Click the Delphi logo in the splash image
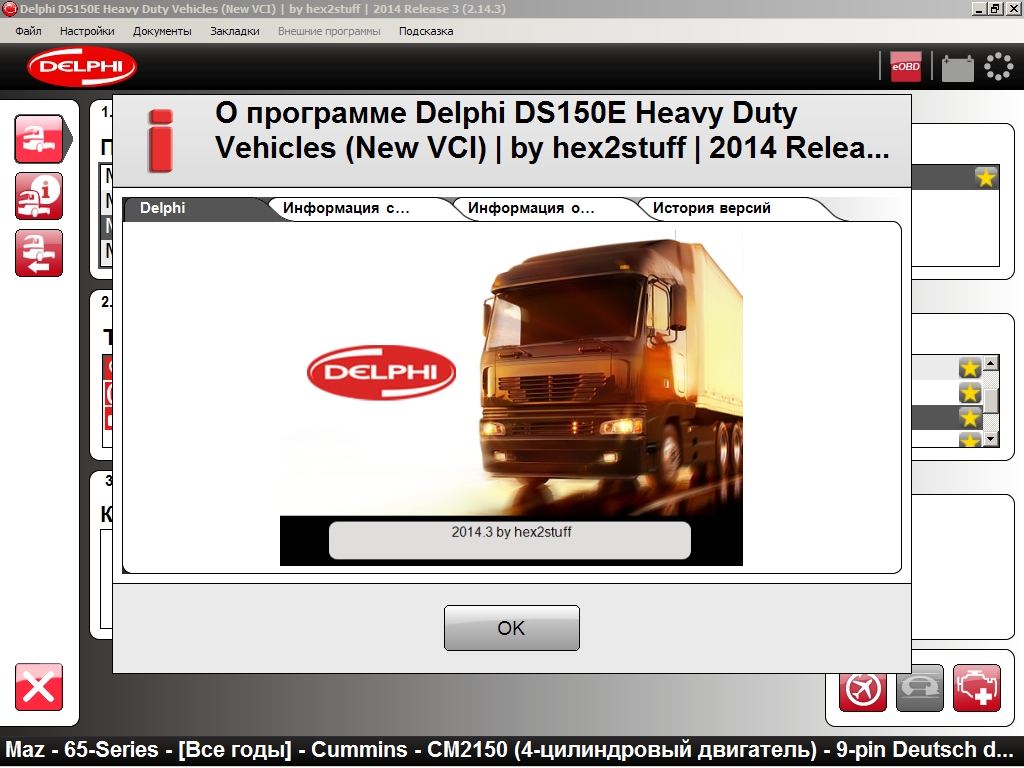Screen dimensions: 1024x768 point(381,372)
